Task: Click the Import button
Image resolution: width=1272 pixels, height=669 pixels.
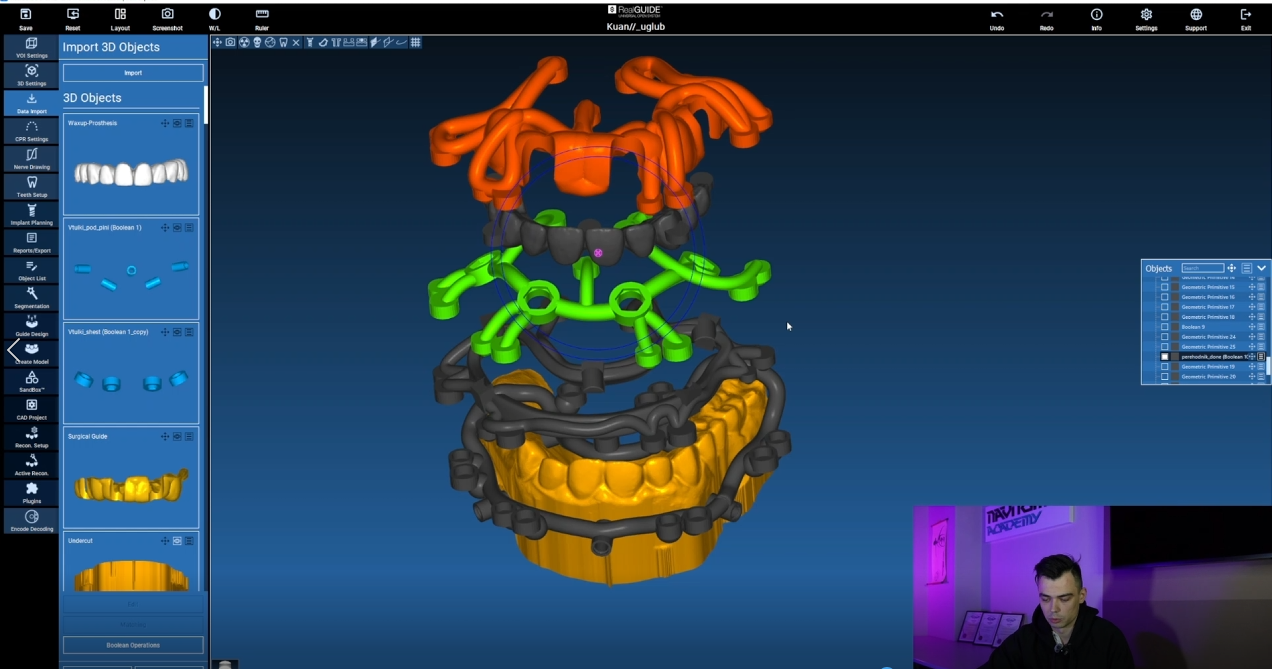Action: 133,73
